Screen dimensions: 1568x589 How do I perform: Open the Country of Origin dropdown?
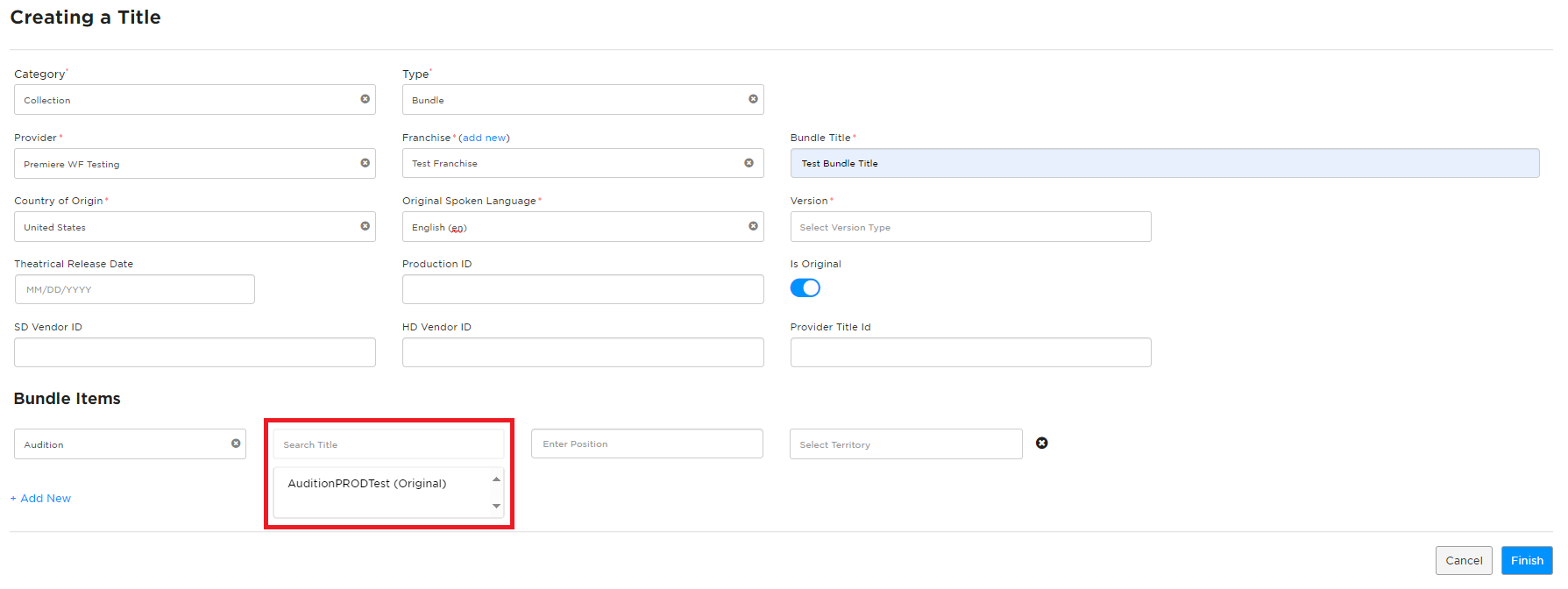(195, 227)
